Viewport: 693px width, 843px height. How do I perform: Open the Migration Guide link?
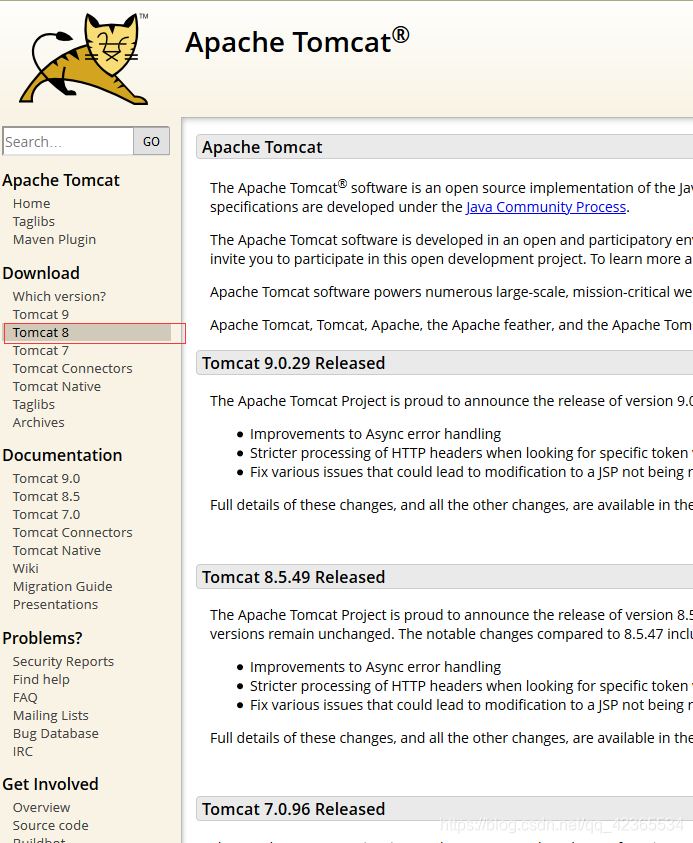63,587
